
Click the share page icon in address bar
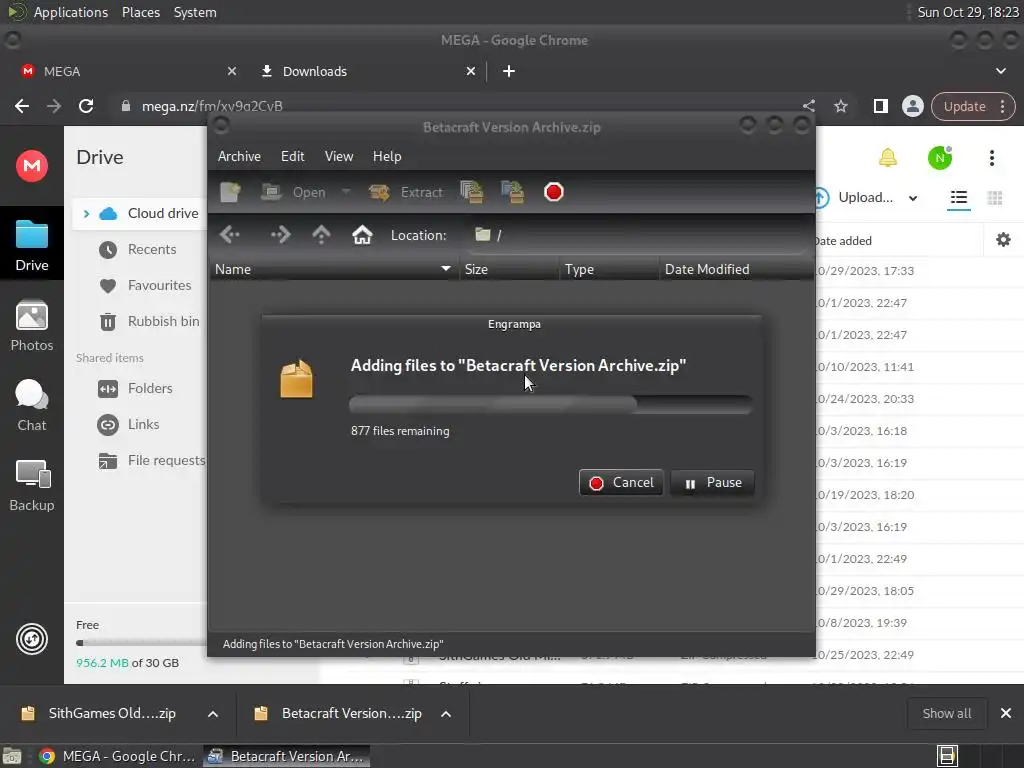pyautogui.click(x=808, y=106)
